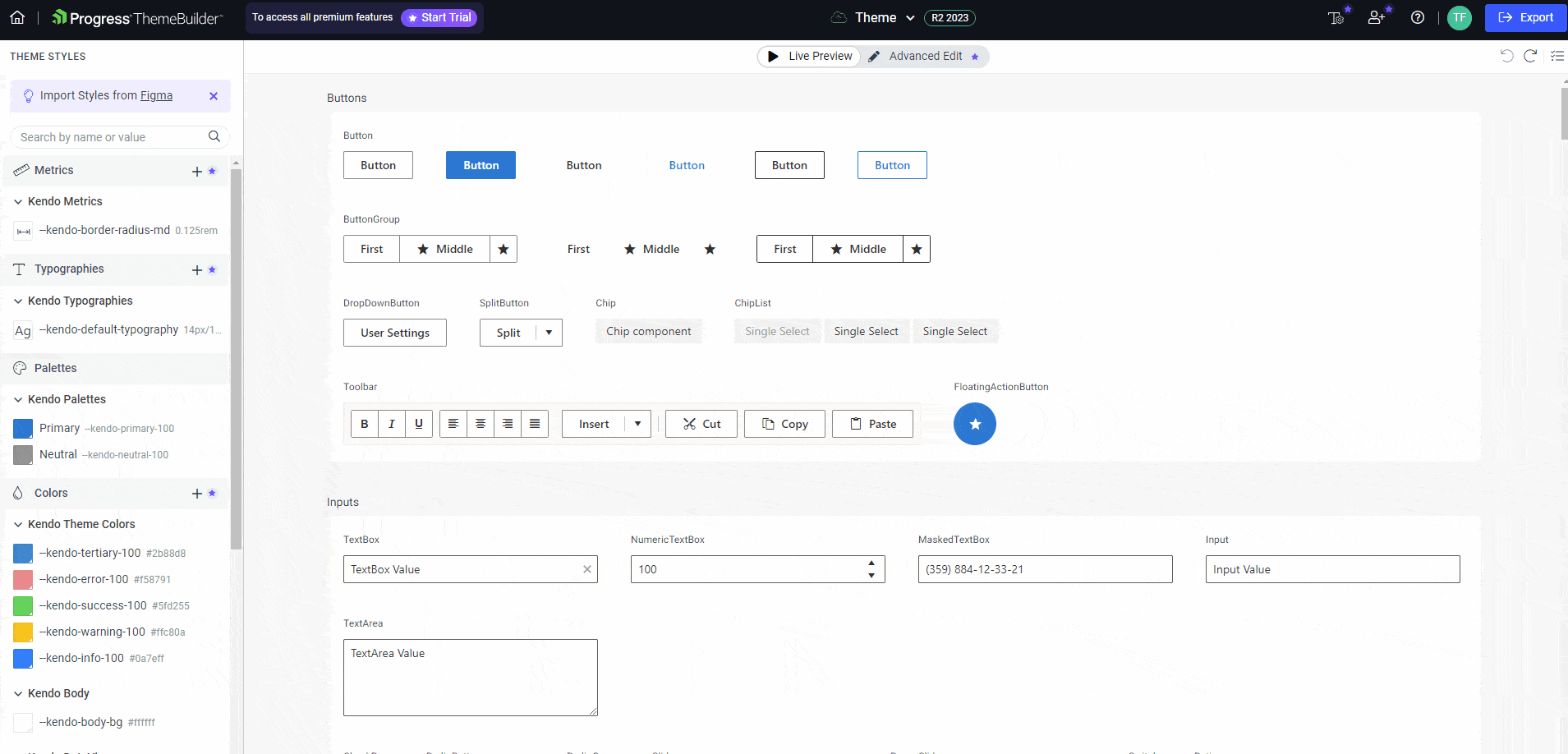Select align left in toolbar
This screenshot has height=754, width=1568.
coord(453,424)
